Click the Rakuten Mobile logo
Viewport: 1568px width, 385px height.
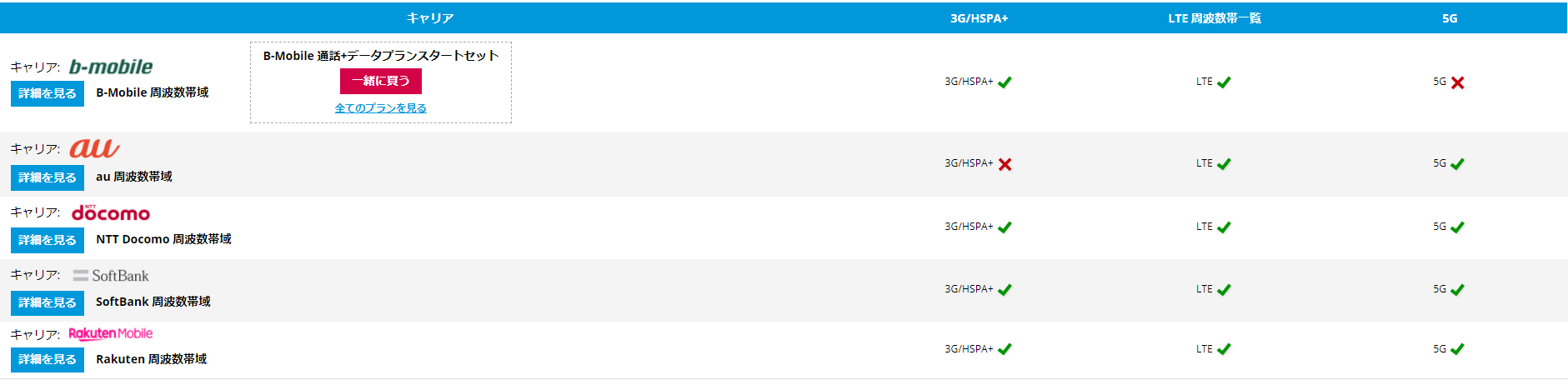(x=111, y=333)
